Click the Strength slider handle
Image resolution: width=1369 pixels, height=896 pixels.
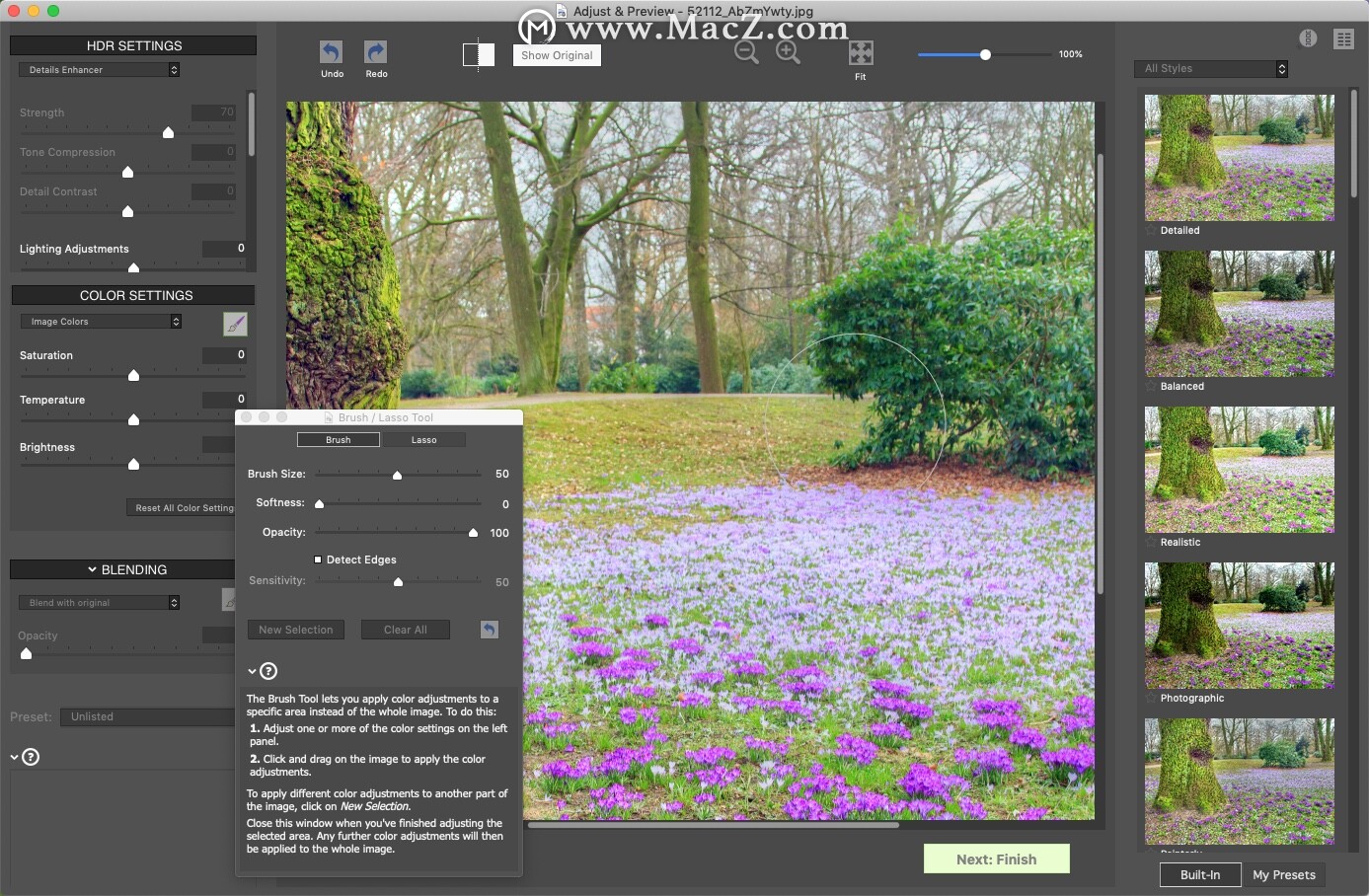[168, 132]
